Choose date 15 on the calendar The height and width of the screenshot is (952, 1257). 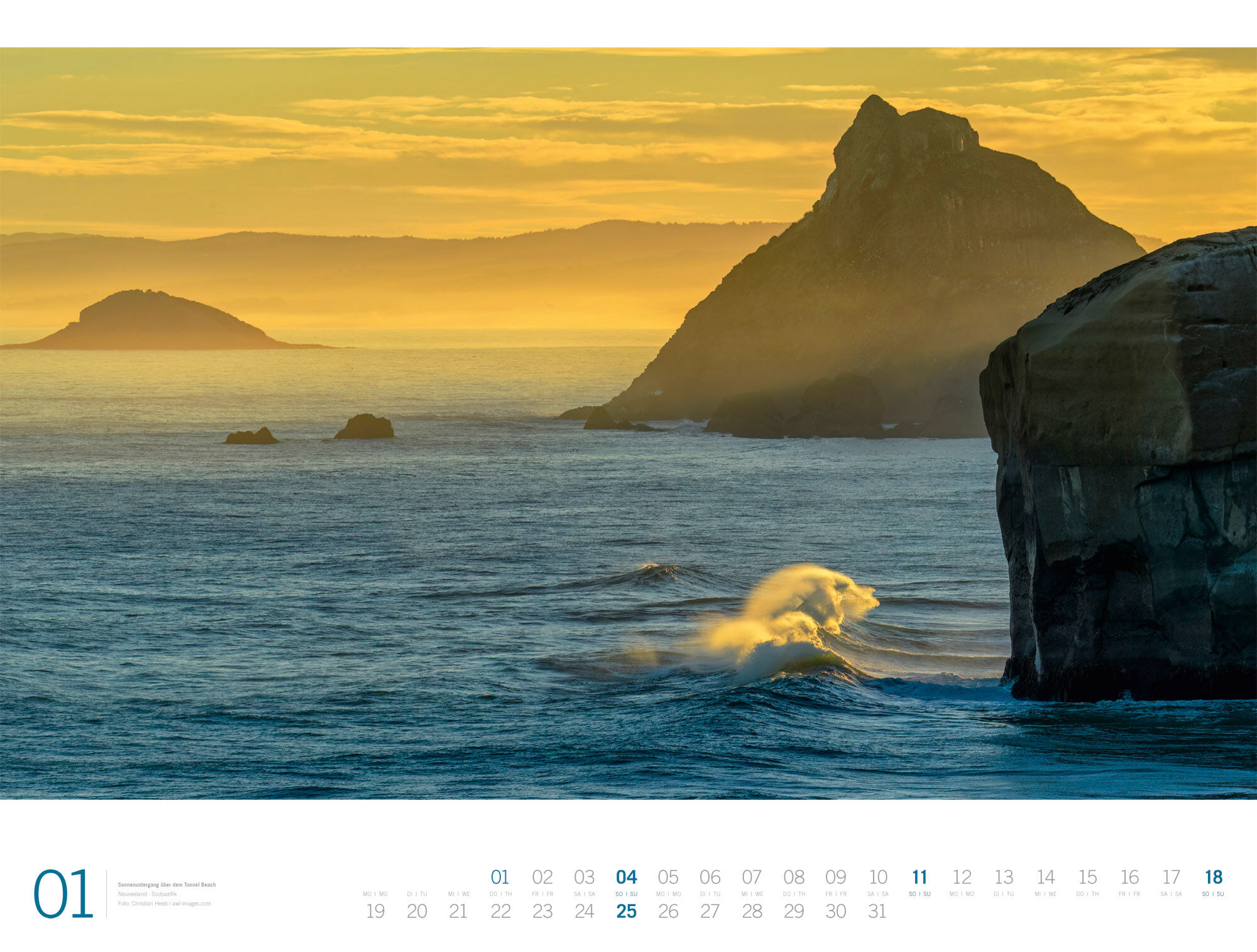pos(1087,877)
